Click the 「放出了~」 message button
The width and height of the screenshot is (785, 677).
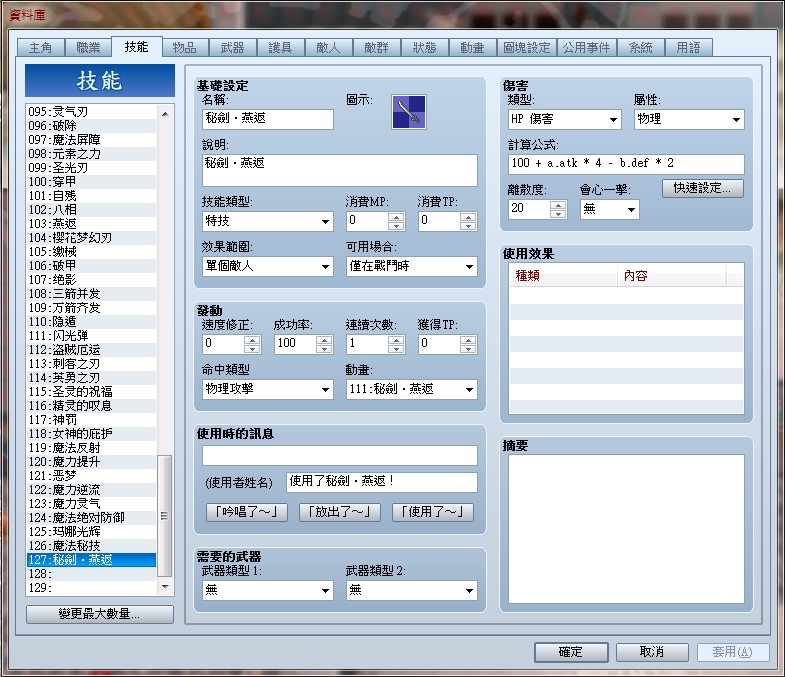[340, 512]
